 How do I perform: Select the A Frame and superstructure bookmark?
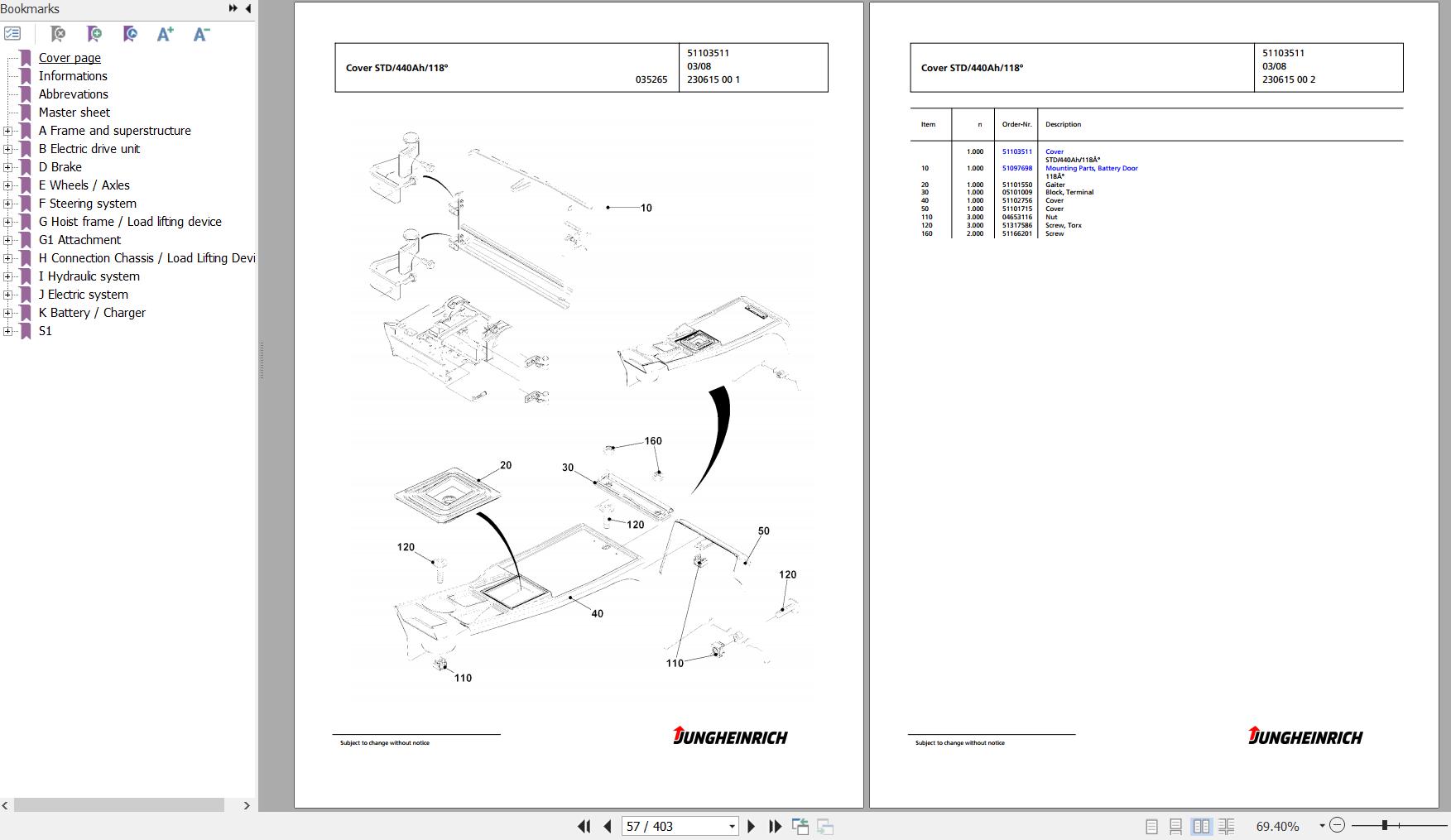[x=115, y=131]
